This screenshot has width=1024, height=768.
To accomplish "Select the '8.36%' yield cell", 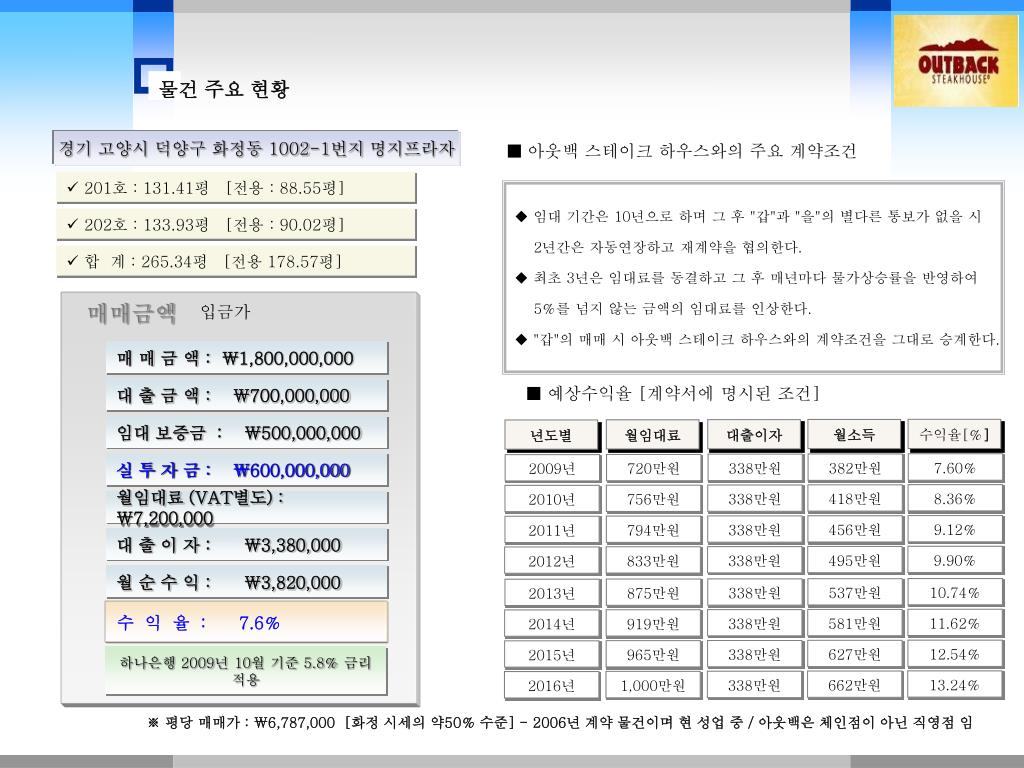I will pos(955,499).
